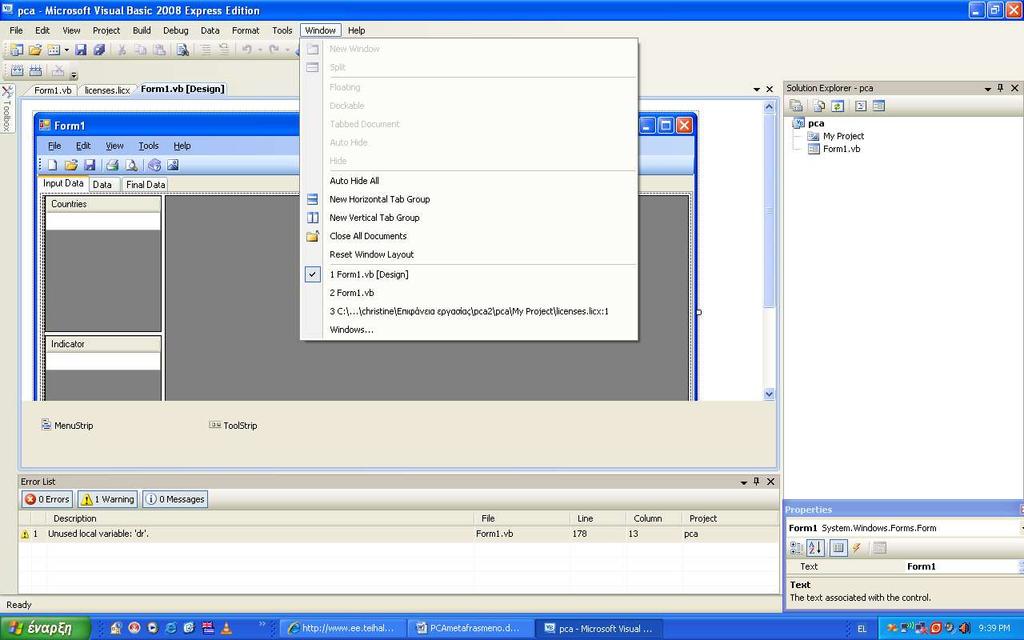Screen dimensions: 1024x640
Task: Toggle the Properties grid view button
Action: click(x=838, y=548)
